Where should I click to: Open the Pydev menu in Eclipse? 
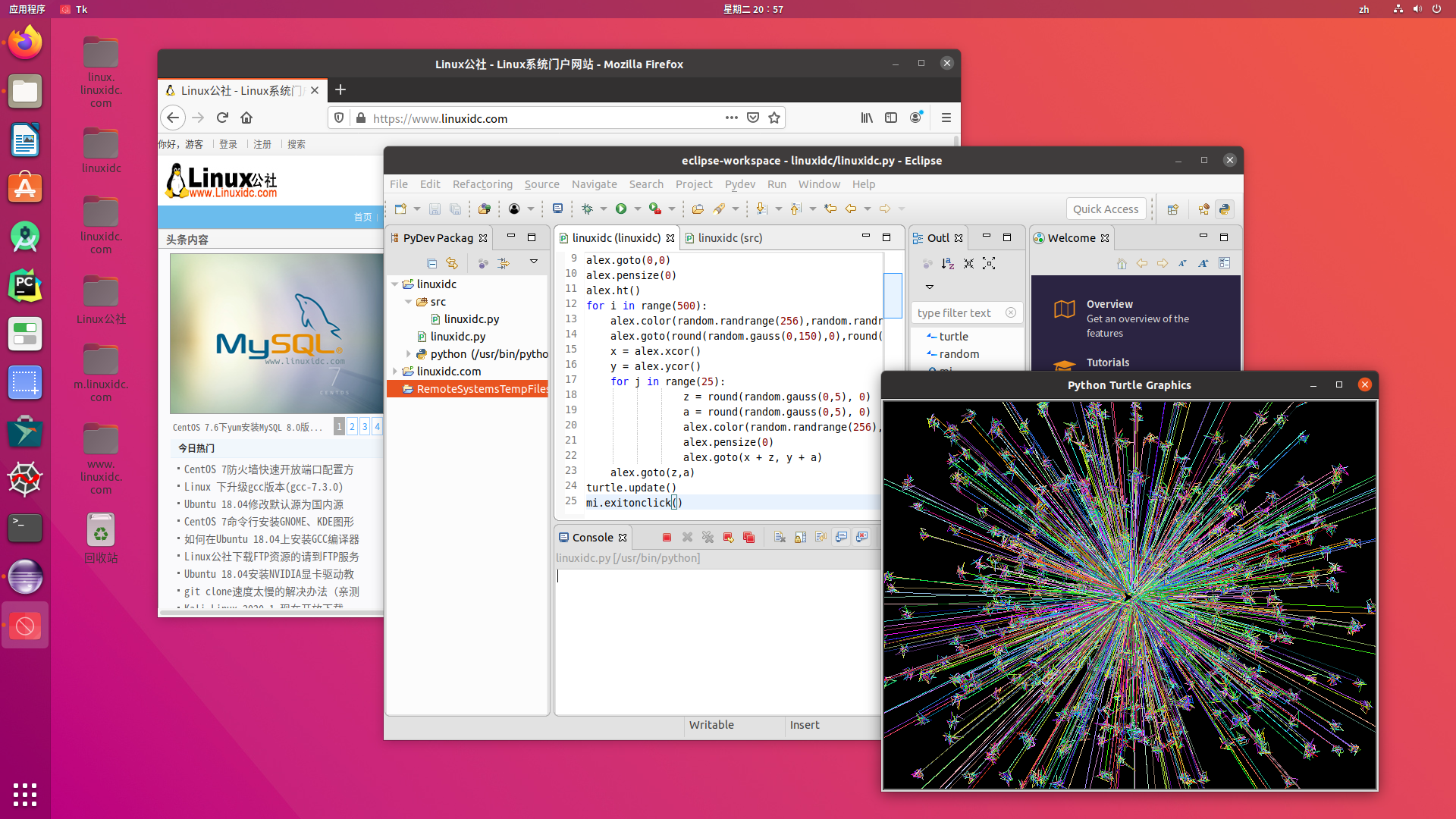point(739,184)
